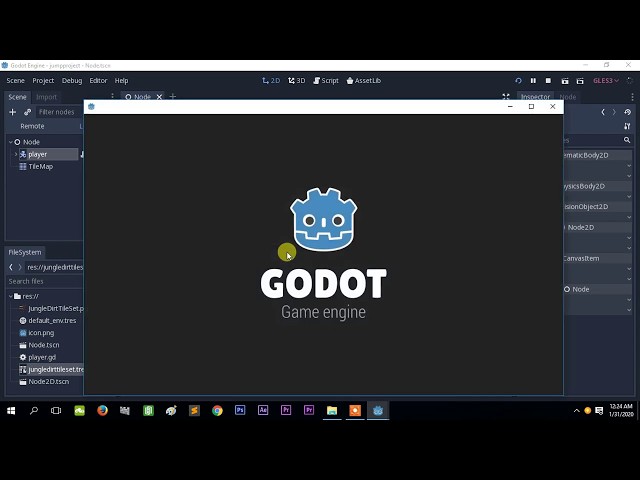The image size is (640, 480).
Task: Stop the running scene
Action: pyautogui.click(x=548, y=81)
